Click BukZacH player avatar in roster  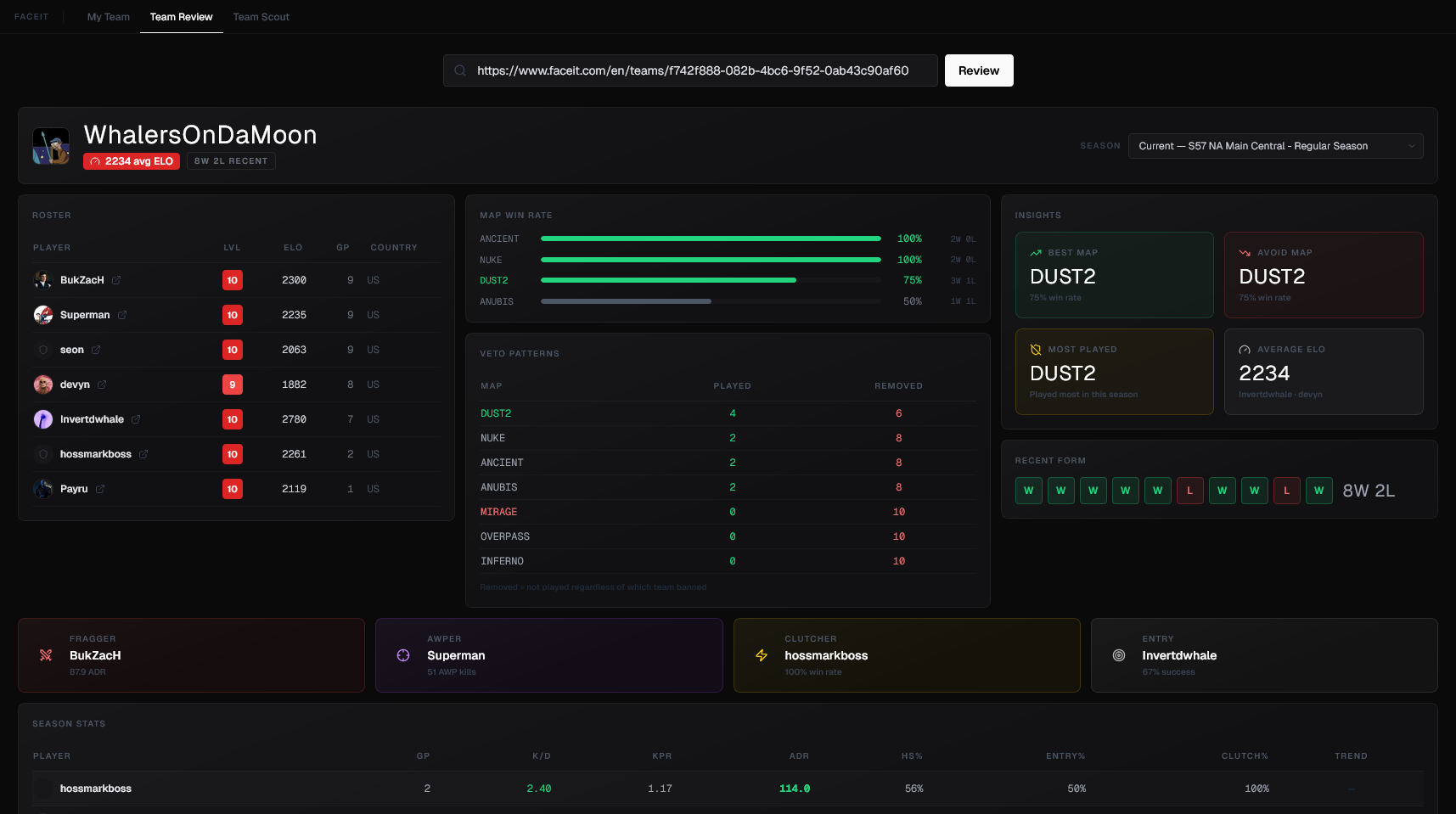click(x=43, y=280)
